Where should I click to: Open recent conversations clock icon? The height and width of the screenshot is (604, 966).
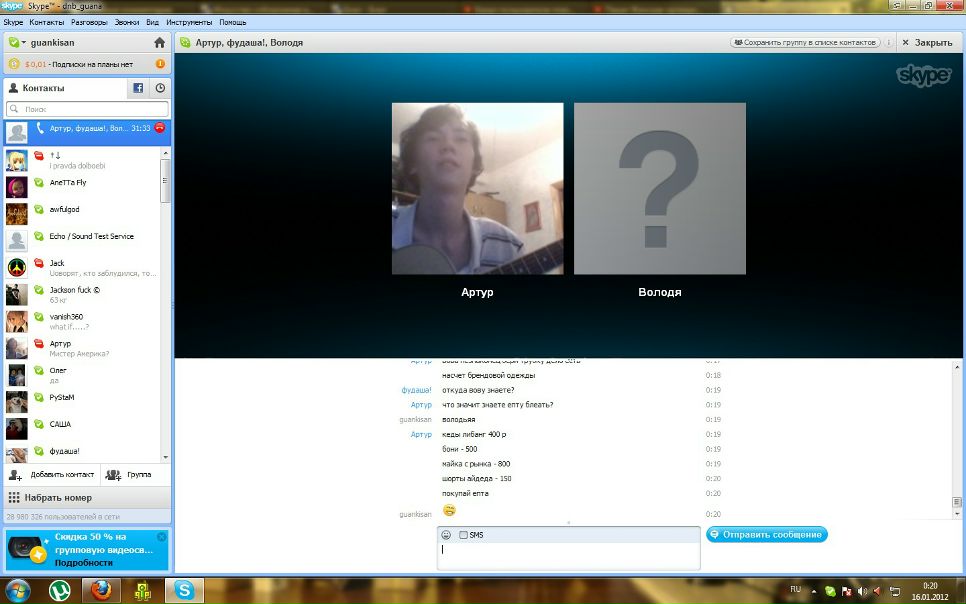click(x=160, y=88)
